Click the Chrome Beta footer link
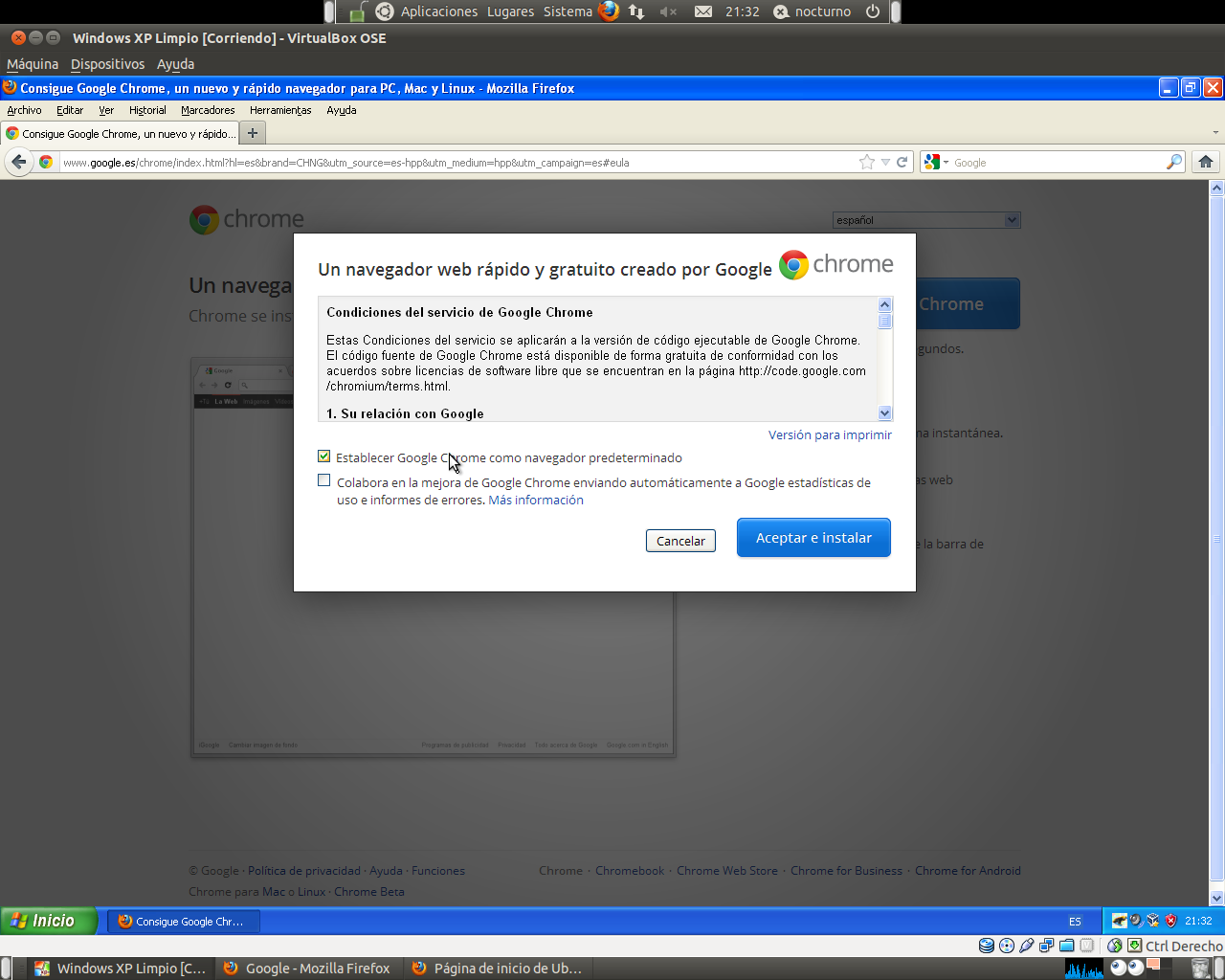This screenshot has height=980, width=1225. coord(369,892)
